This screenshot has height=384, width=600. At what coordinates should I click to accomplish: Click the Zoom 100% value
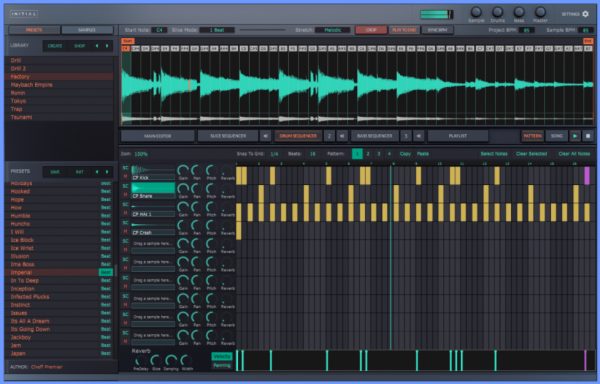[141, 154]
